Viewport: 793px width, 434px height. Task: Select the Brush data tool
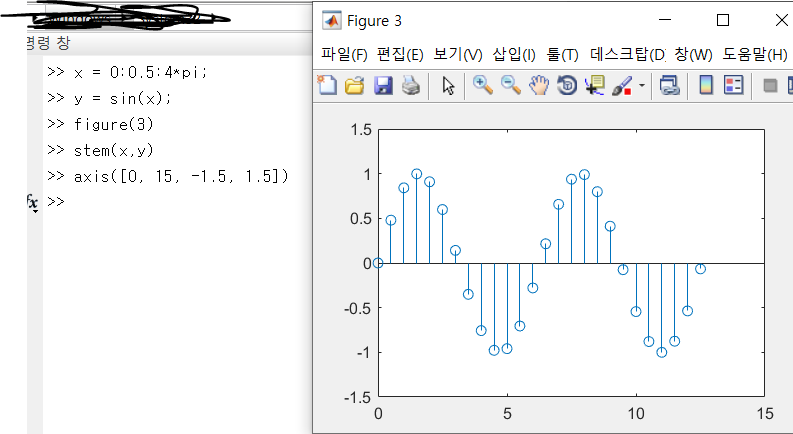(x=622, y=85)
